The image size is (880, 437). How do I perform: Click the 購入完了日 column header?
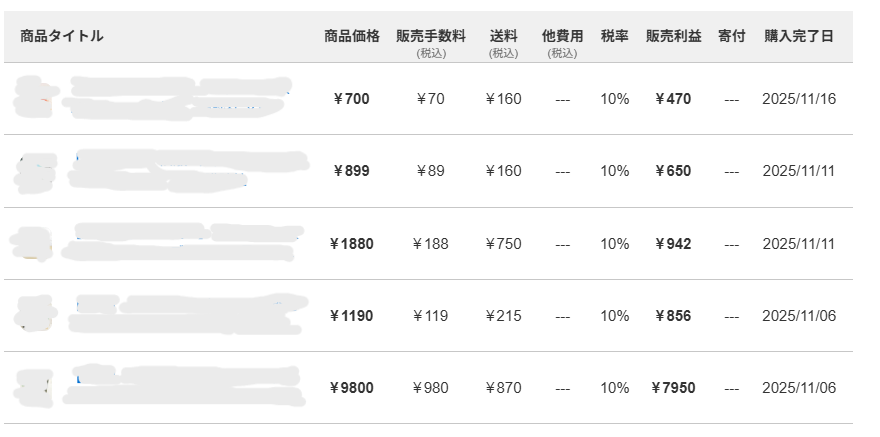point(798,36)
